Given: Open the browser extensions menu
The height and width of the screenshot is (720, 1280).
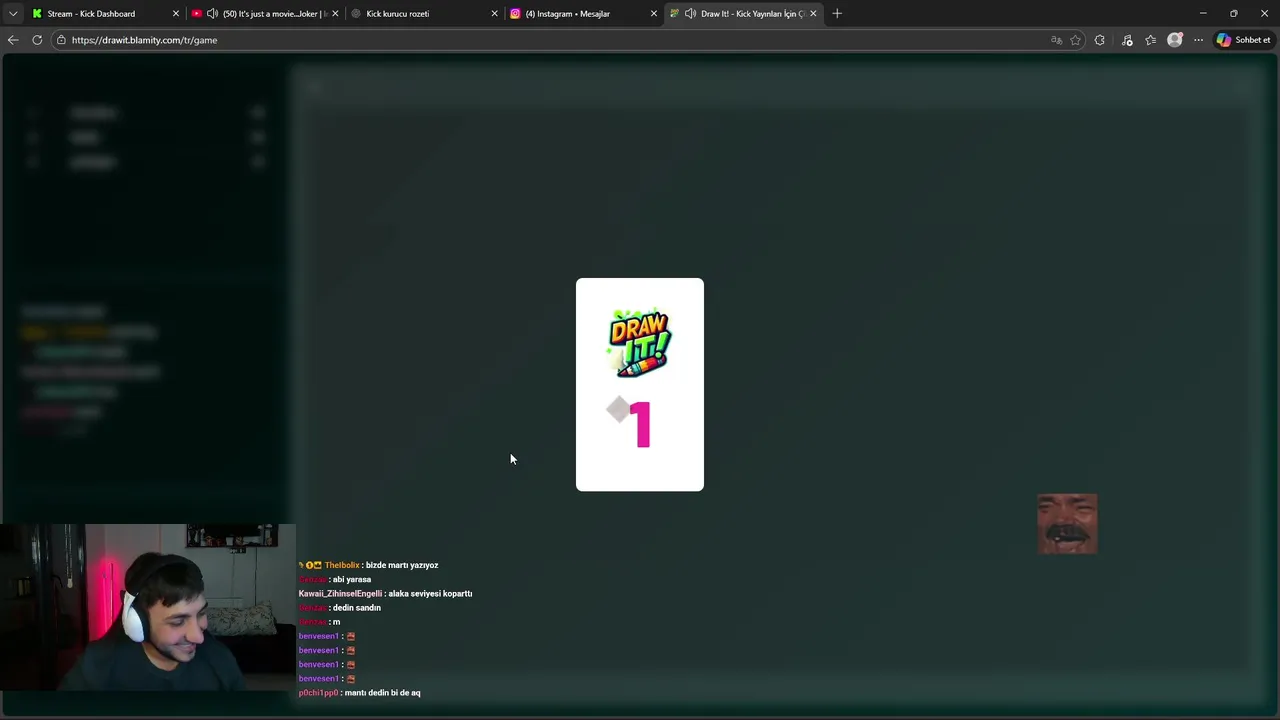Looking at the screenshot, I should coord(1100,40).
